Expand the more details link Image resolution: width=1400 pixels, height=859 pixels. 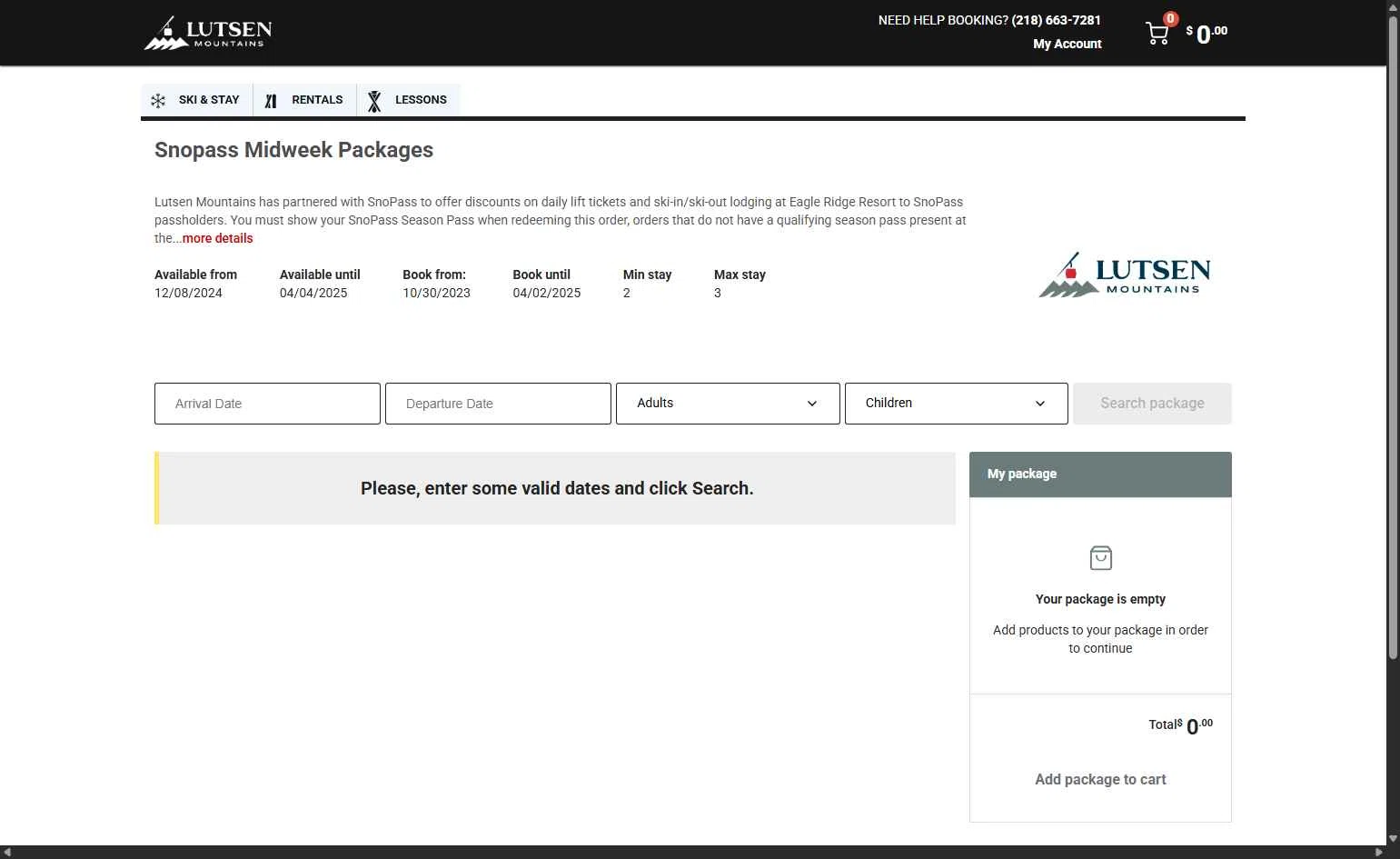217,238
